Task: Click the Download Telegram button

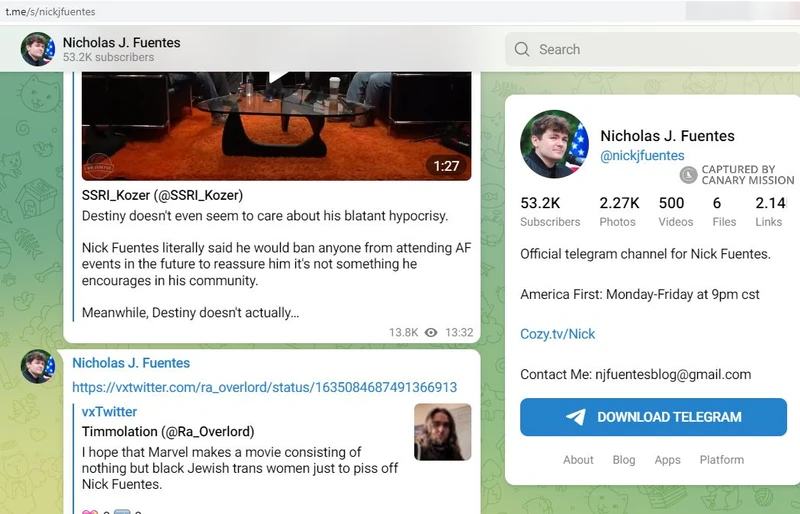Action: [x=653, y=417]
